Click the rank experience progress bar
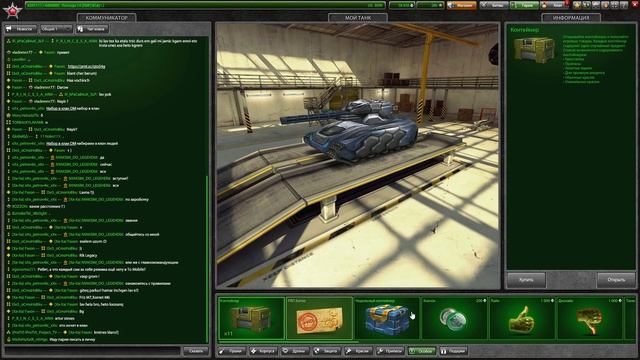The image size is (640, 360). 205,5
